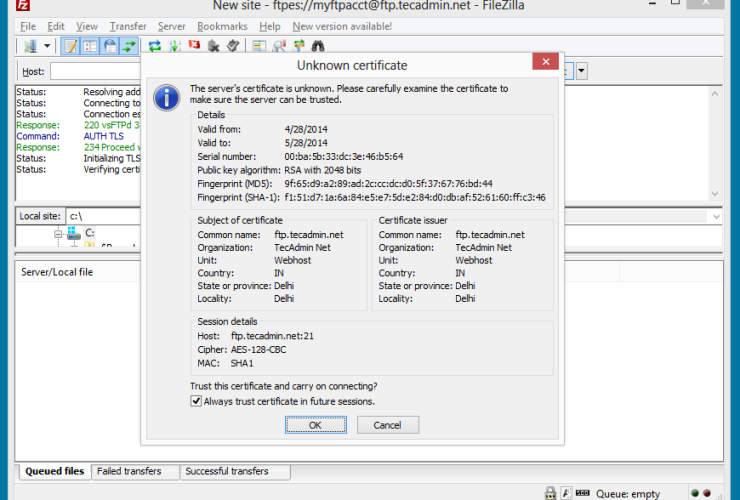The height and width of the screenshot is (500, 740).
Task: Toggle the message log display icon
Action: [x=71, y=46]
